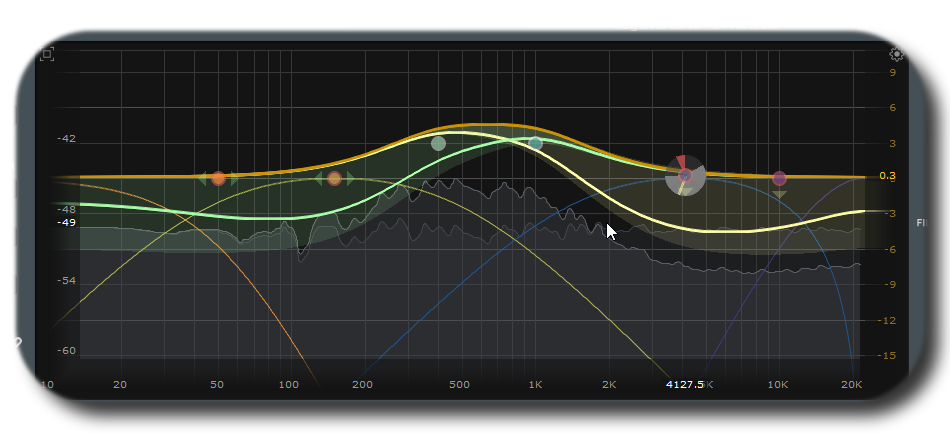Click the 4127.5 frequency readout on the axis

pos(686,384)
